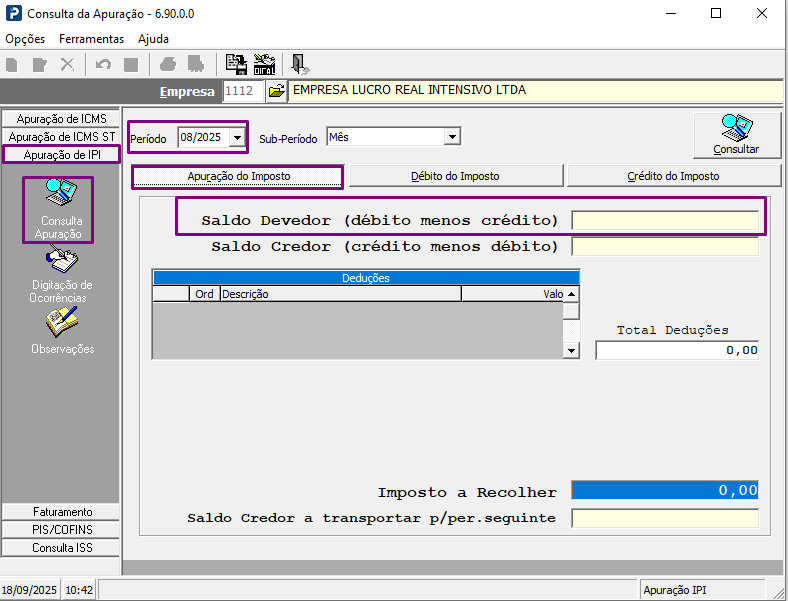Expand the Apuração de ICMS ST section
788x601 pixels.
pos(61,136)
